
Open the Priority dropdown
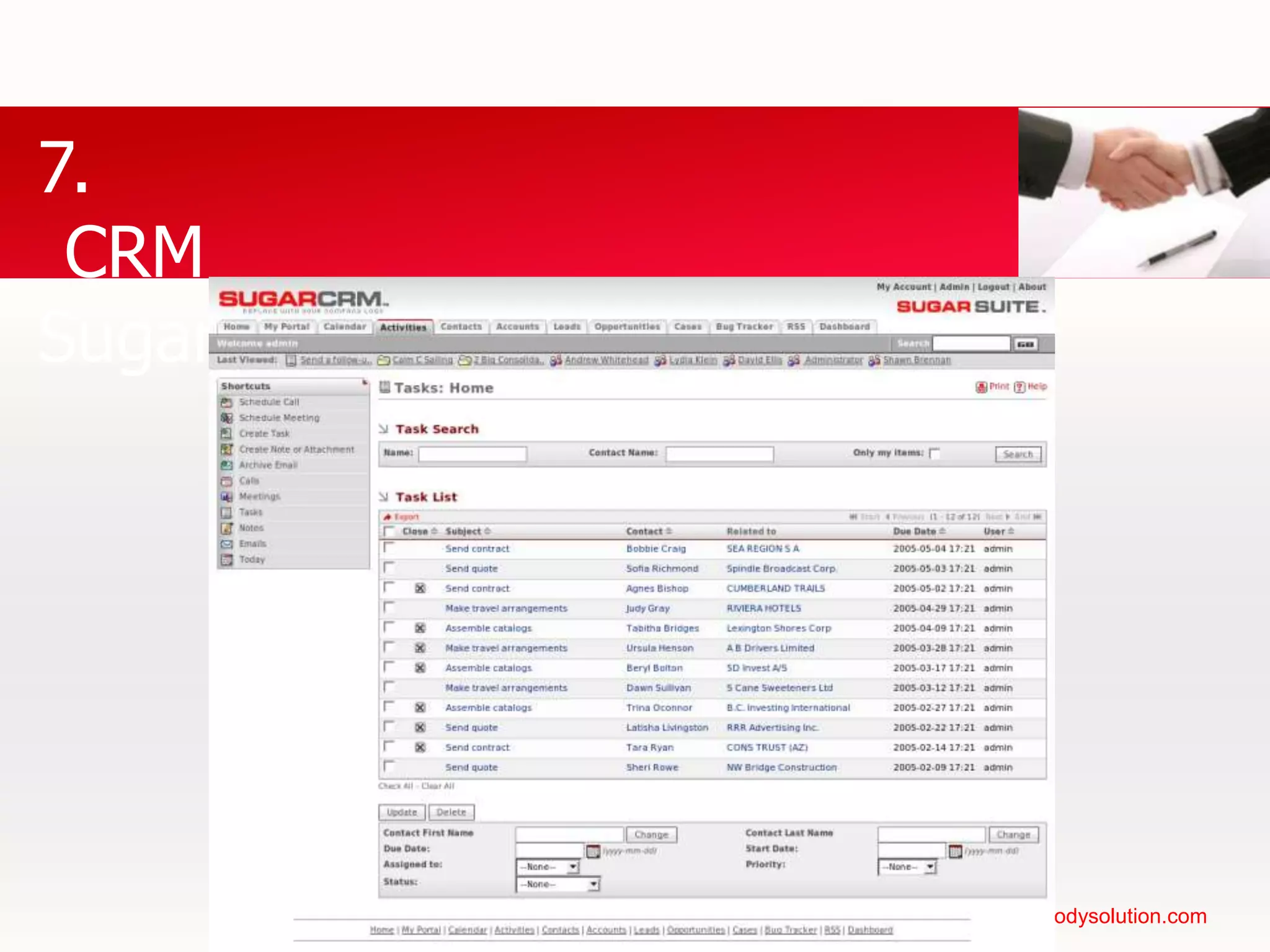pyautogui.click(x=907, y=866)
